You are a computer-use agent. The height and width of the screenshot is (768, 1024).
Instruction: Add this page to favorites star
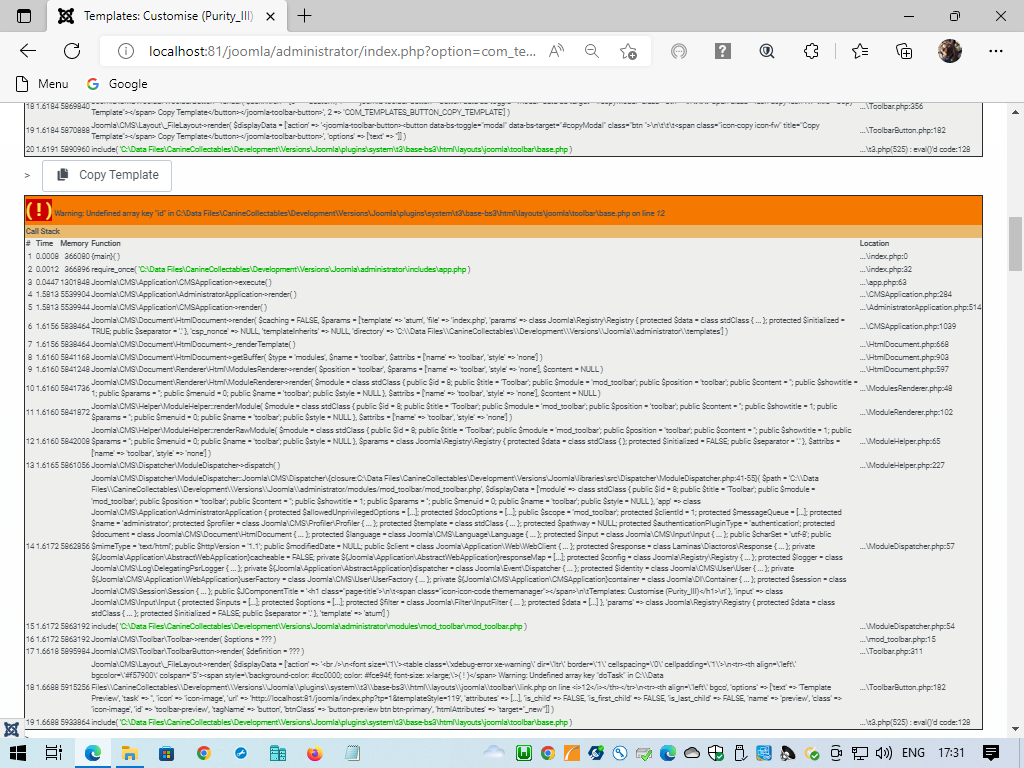pos(628,51)
